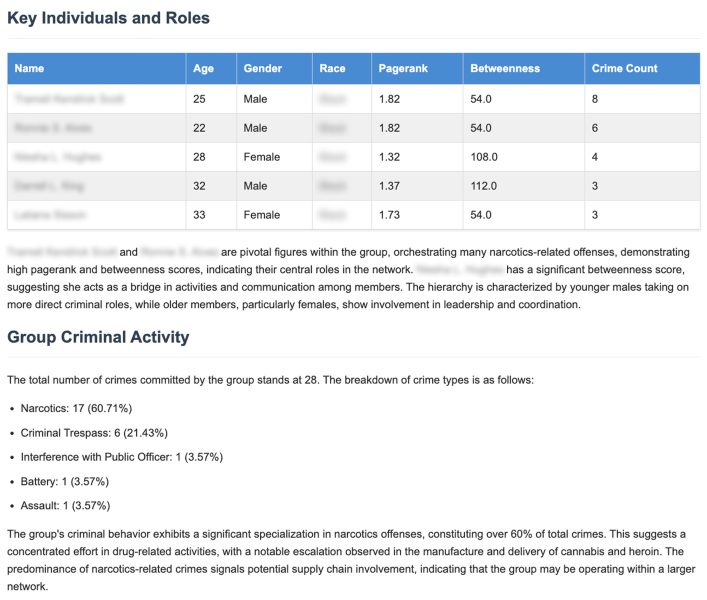The height and width of the screenshot is (600, 707).
Task: Click Male in the age 32 row
Action: (x=255, y=186)
